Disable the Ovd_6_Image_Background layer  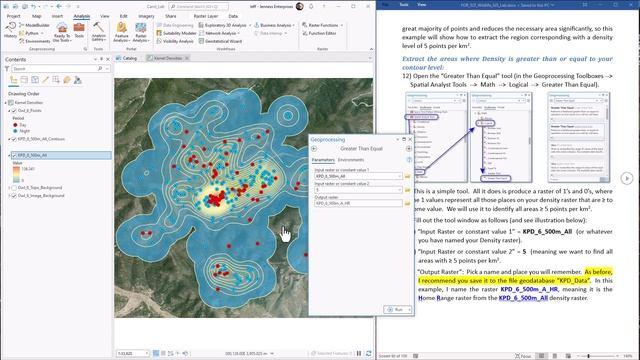14,196
